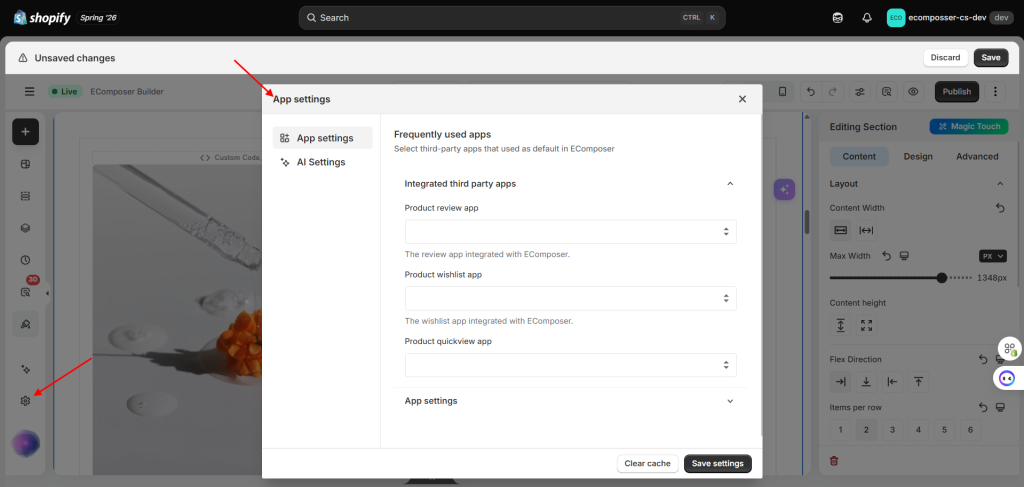Toggle full width content option

point(867,230)
